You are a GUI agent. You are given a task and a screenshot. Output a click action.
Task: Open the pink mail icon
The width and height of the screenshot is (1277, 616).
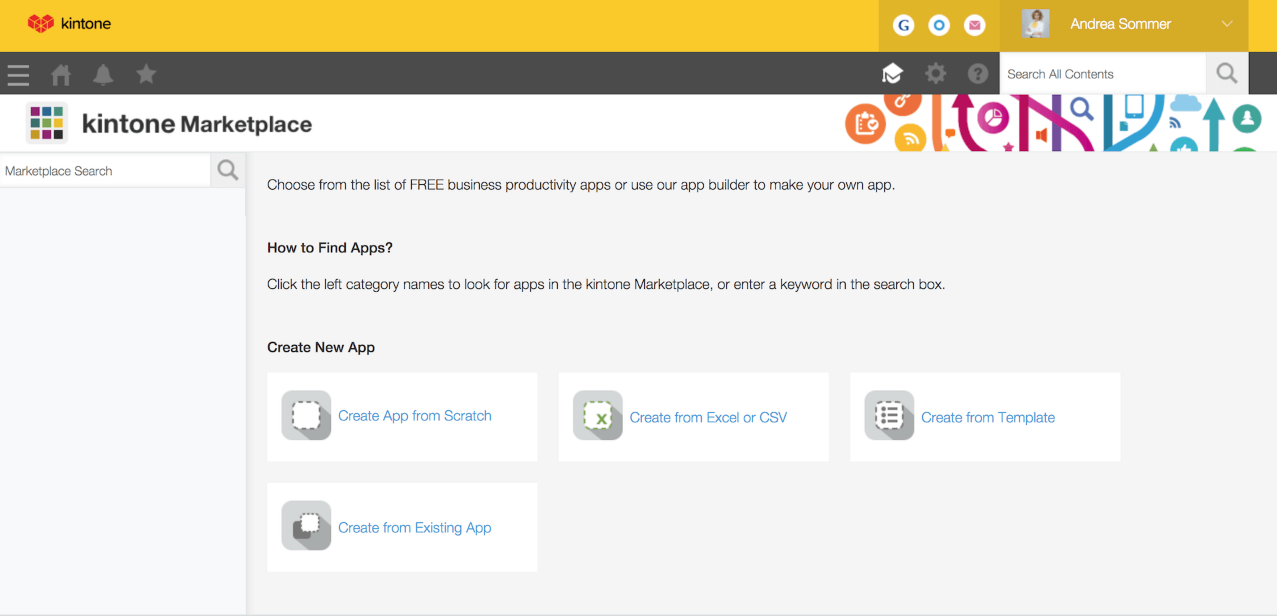coord(975,26)
